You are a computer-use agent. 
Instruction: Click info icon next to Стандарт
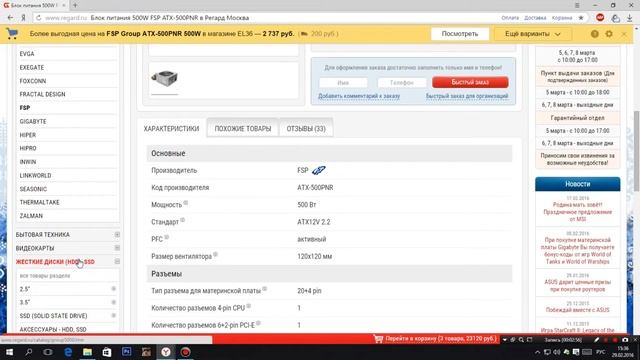pyautogui.click(x=182, y=220)
